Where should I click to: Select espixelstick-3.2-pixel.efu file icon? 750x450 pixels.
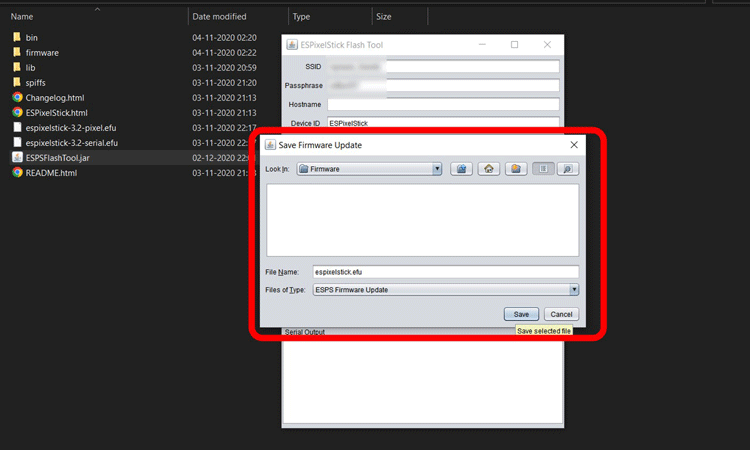pos(17,128)
